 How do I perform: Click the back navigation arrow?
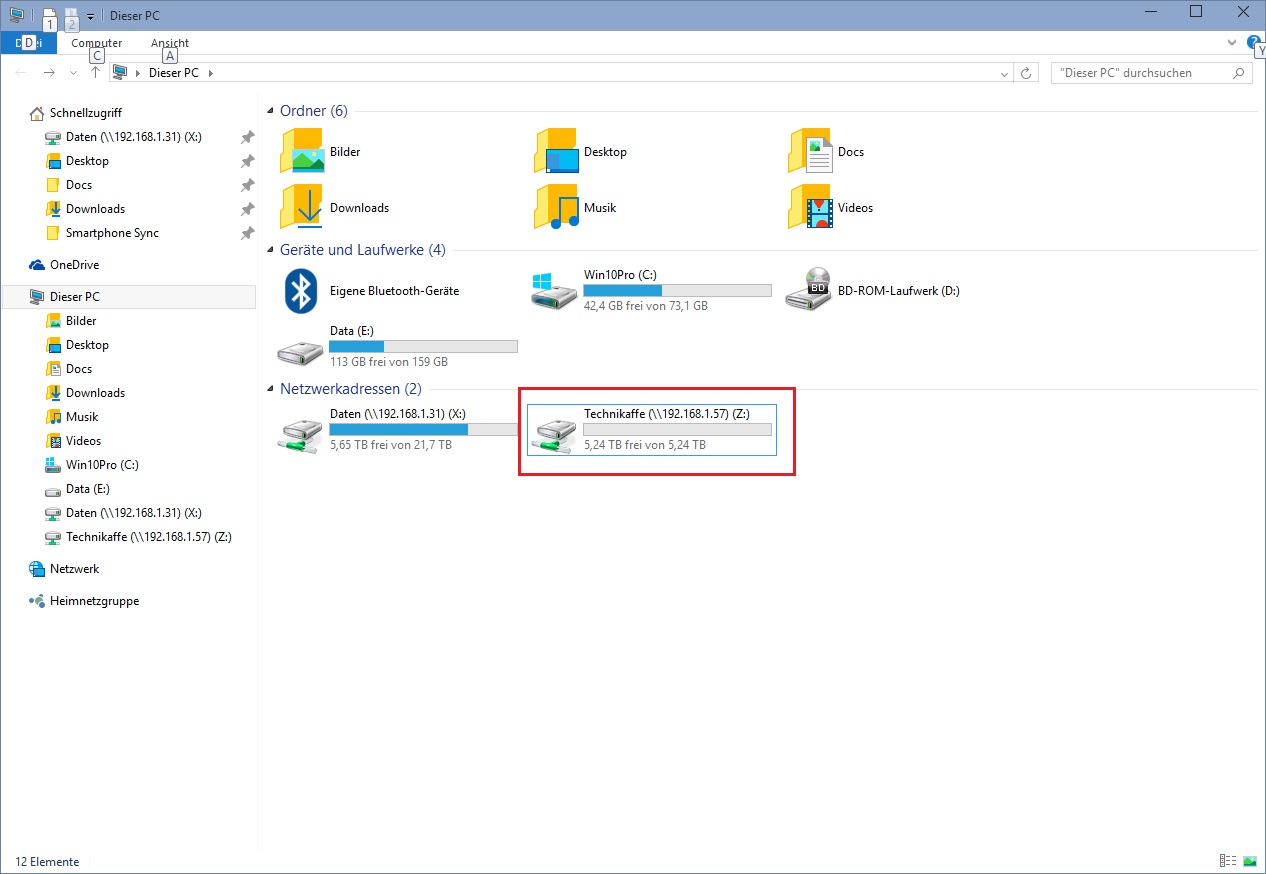tap(22, 73)
